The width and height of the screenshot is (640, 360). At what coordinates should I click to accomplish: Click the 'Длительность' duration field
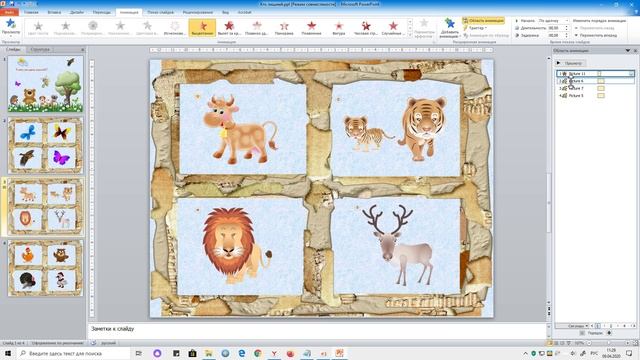coord(555,28)
